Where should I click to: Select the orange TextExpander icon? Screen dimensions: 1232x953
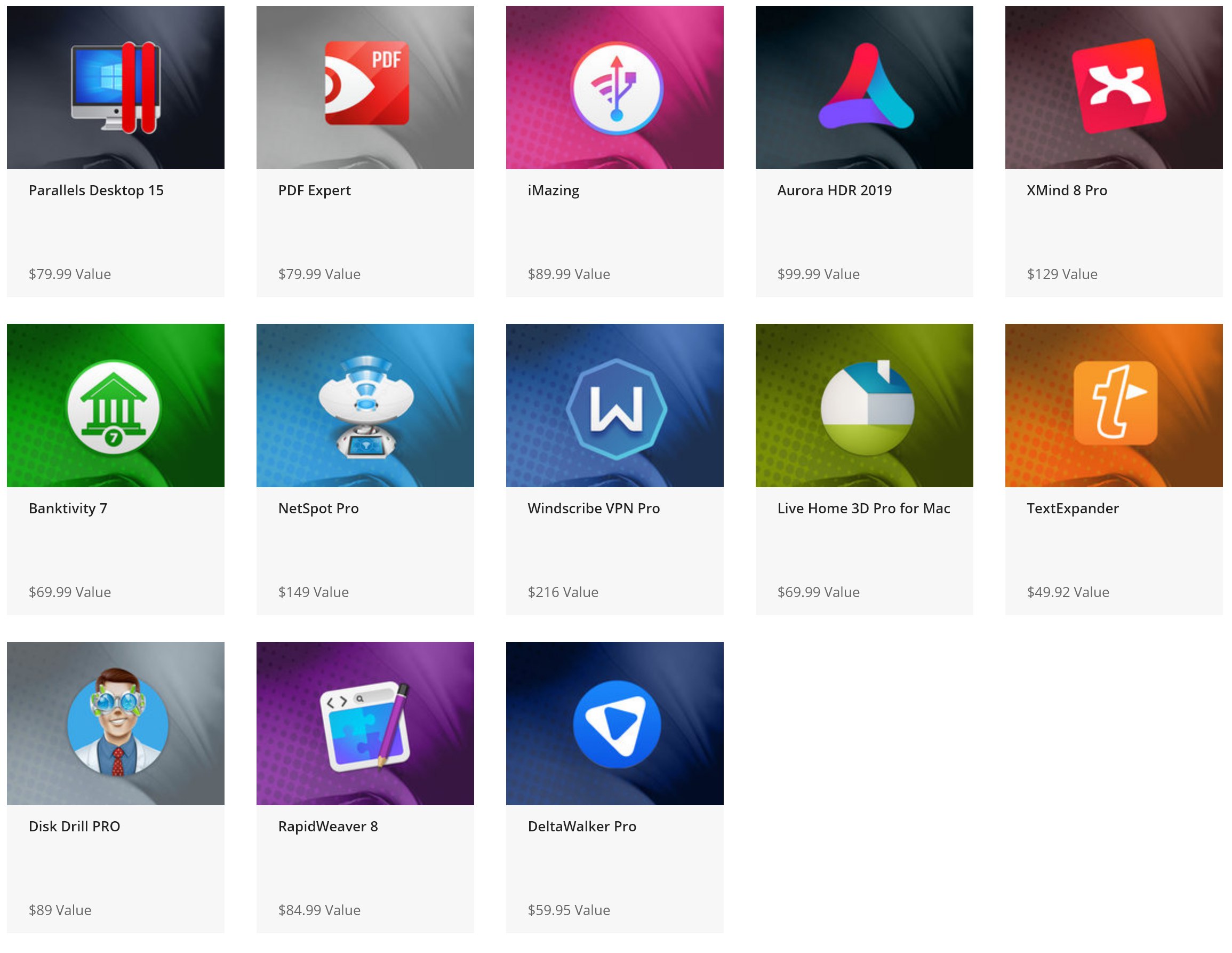click(1115, 403)
